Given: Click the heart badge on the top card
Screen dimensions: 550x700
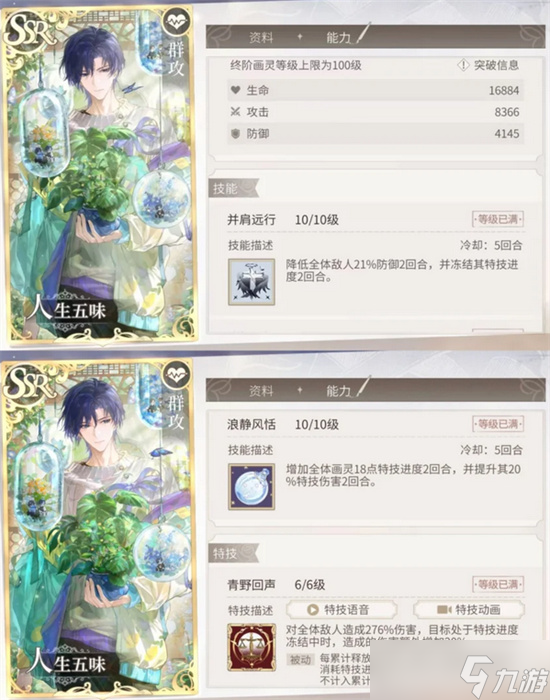Looking at the screenshot, I should click(x=176, y=21).
